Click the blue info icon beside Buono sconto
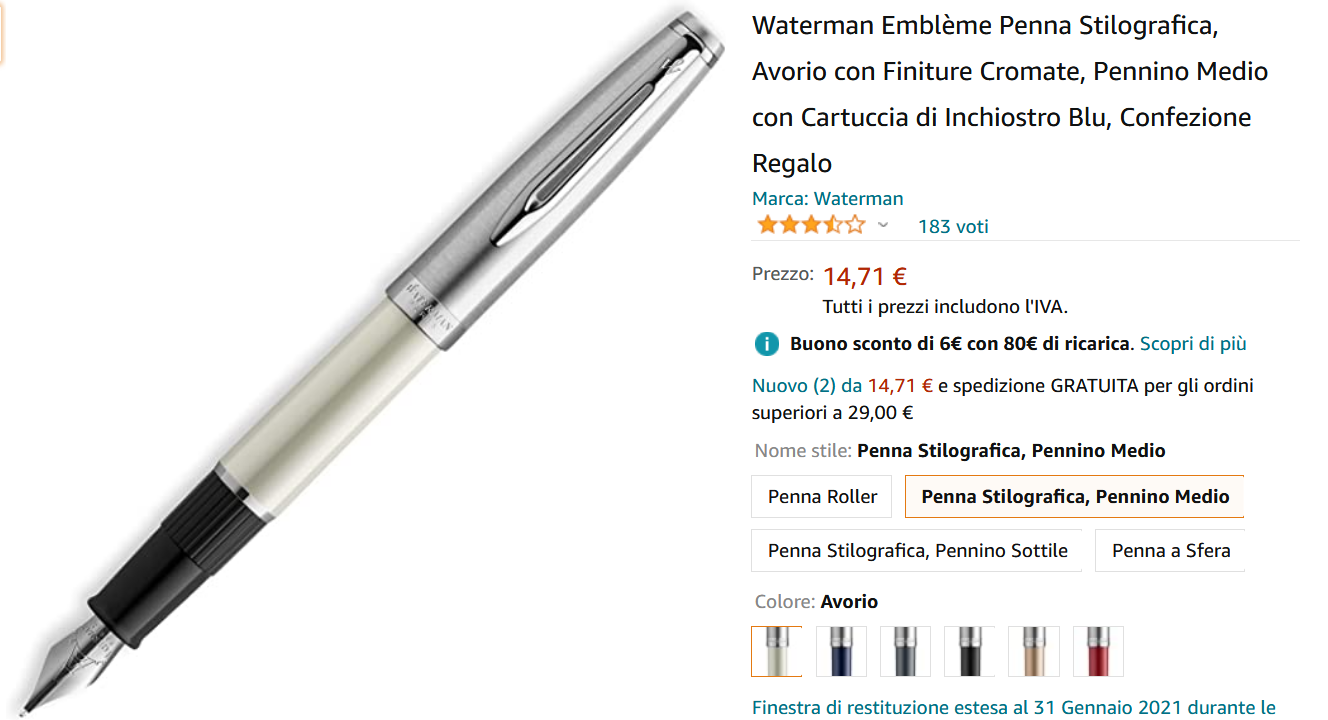Image resolution: width=1328 pixels, height=720 pixels. pos(766,344)
